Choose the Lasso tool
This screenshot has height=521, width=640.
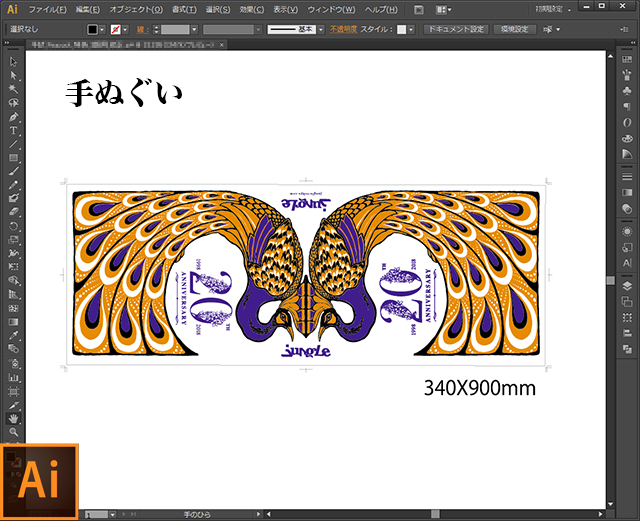[13, 102]
